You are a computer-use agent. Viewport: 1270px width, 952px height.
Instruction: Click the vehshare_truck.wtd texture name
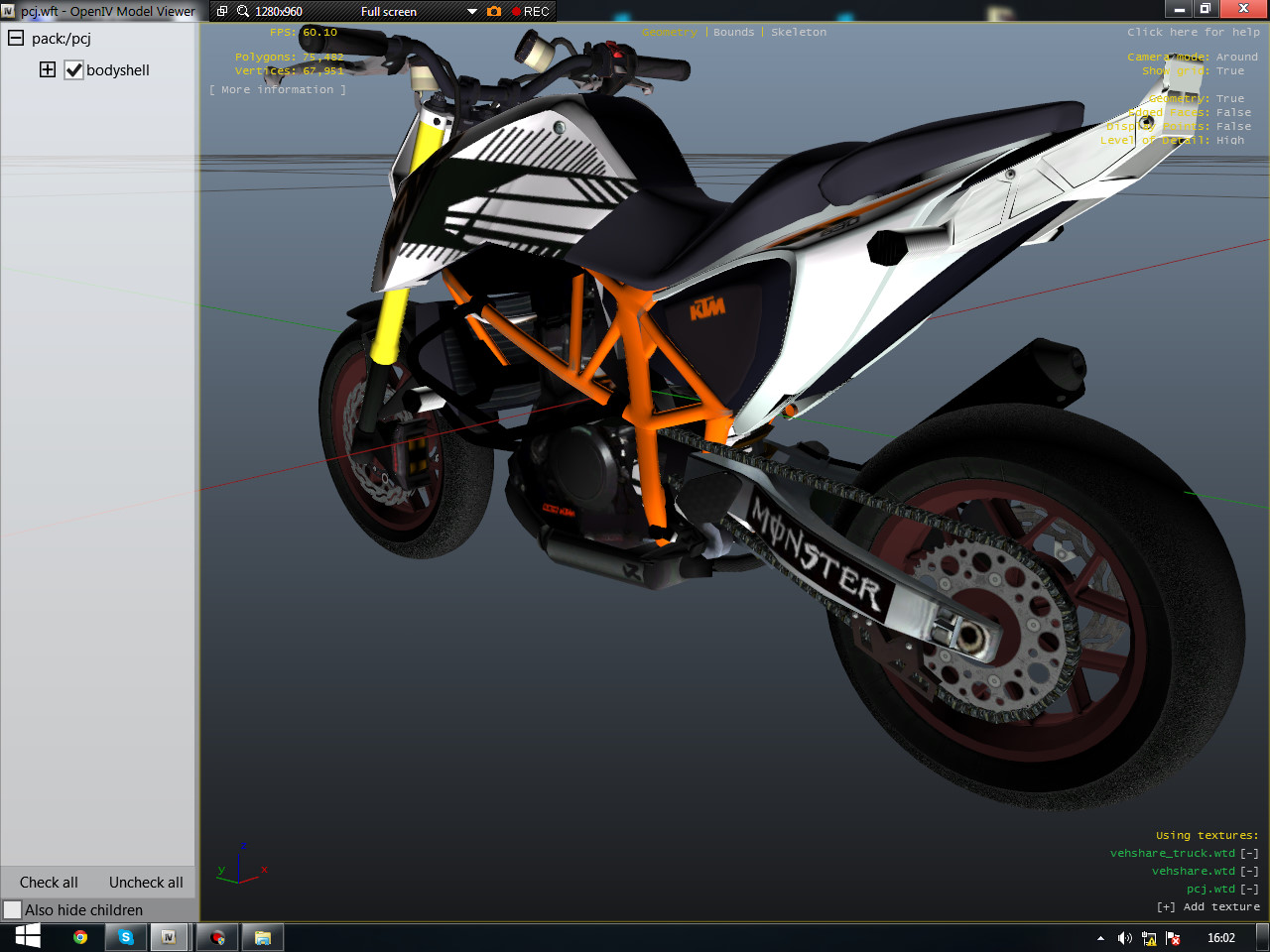(x=1173, y=853)
